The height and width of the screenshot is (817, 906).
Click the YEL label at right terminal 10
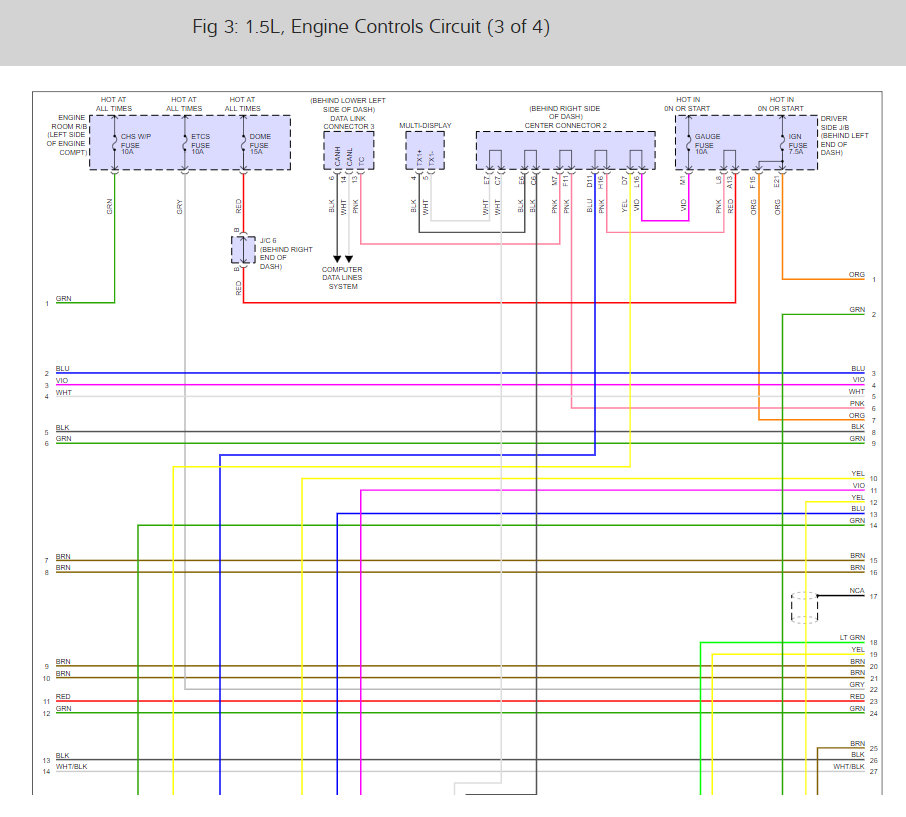tap(858, 474)
